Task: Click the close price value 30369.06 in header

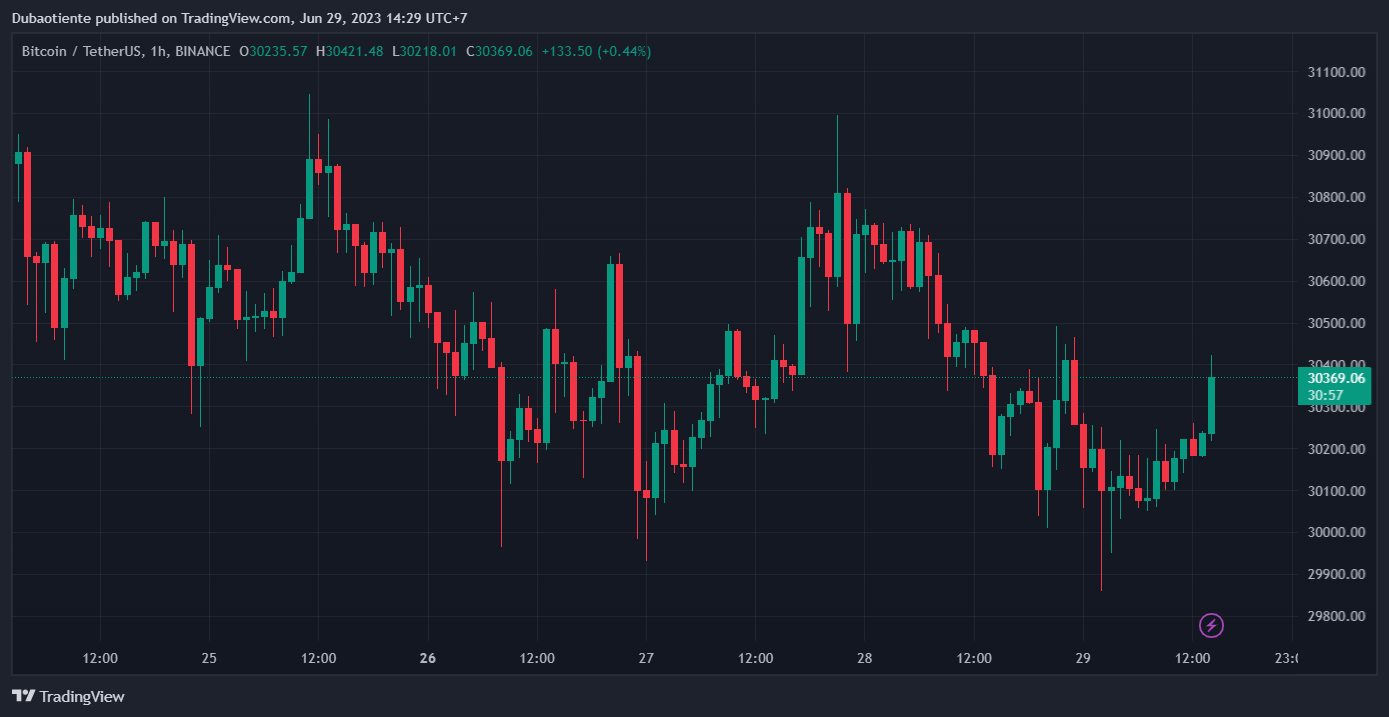Action: tap(504, 51)
